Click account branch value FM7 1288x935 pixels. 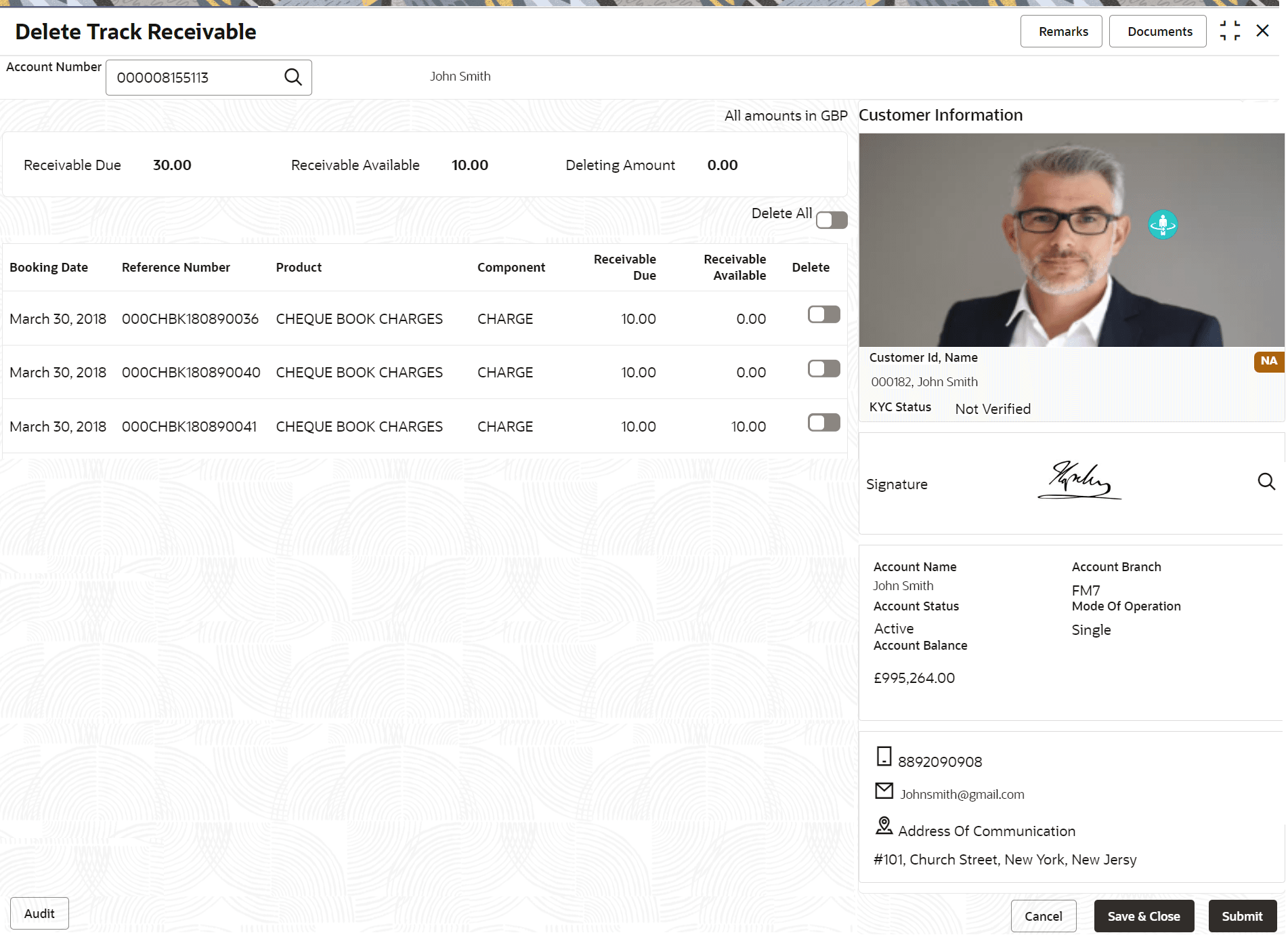(1086, 591)
